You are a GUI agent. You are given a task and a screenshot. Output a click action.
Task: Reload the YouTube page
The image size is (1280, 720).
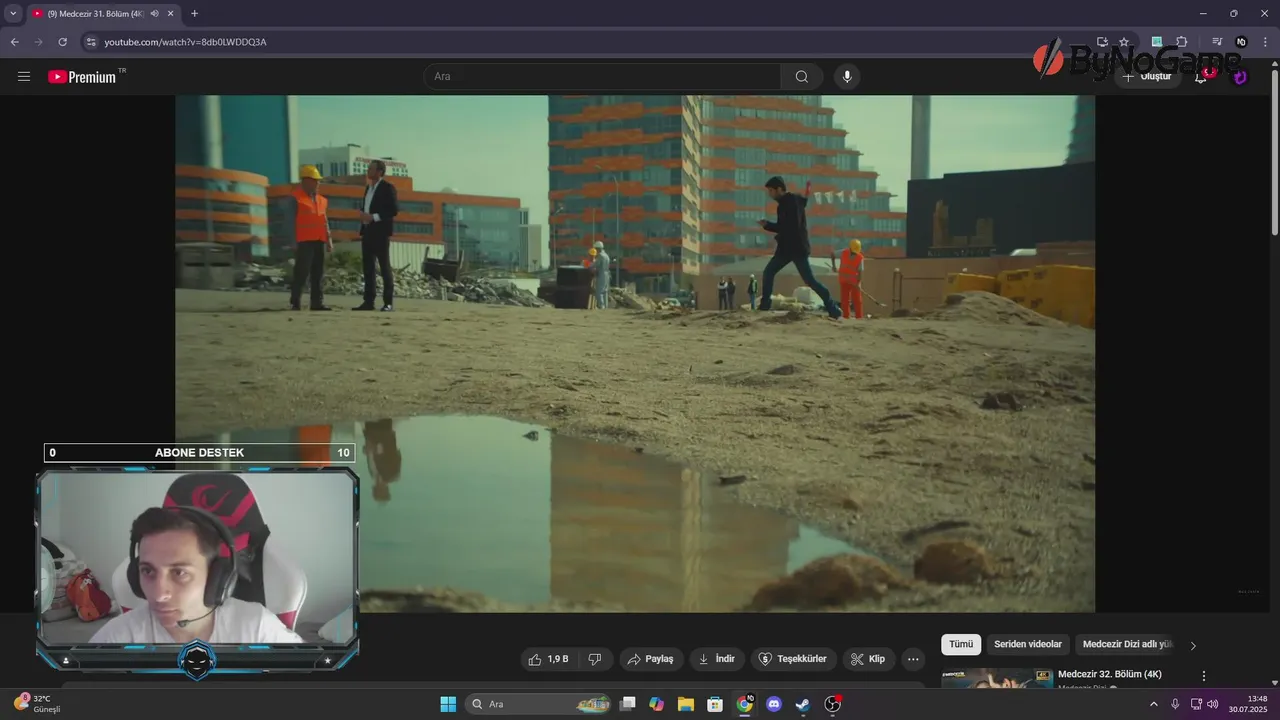(x=62, y=42)
